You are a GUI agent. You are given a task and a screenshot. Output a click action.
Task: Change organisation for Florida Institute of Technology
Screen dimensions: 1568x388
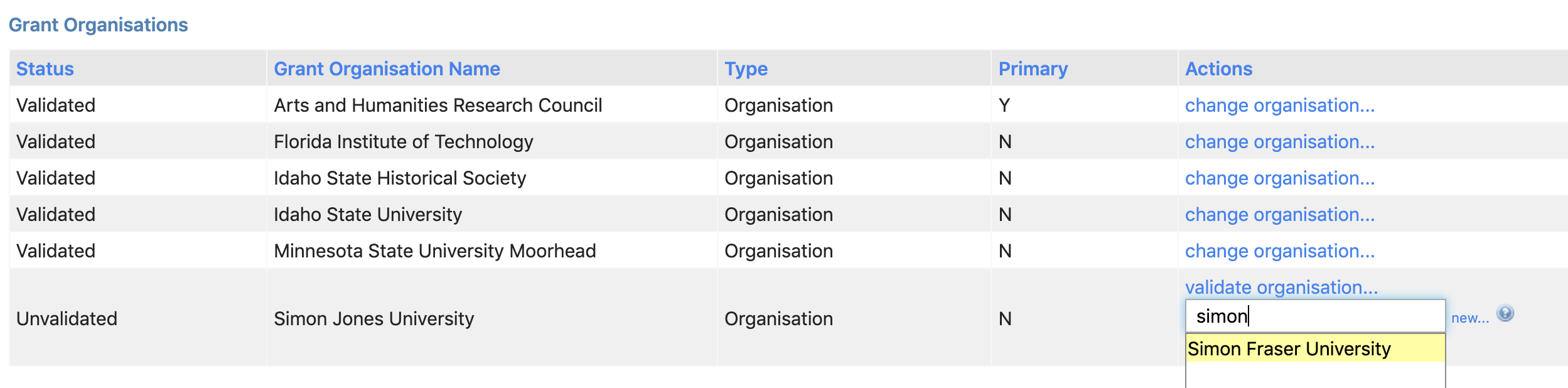pyautogui.click(x=1279, y=142)
